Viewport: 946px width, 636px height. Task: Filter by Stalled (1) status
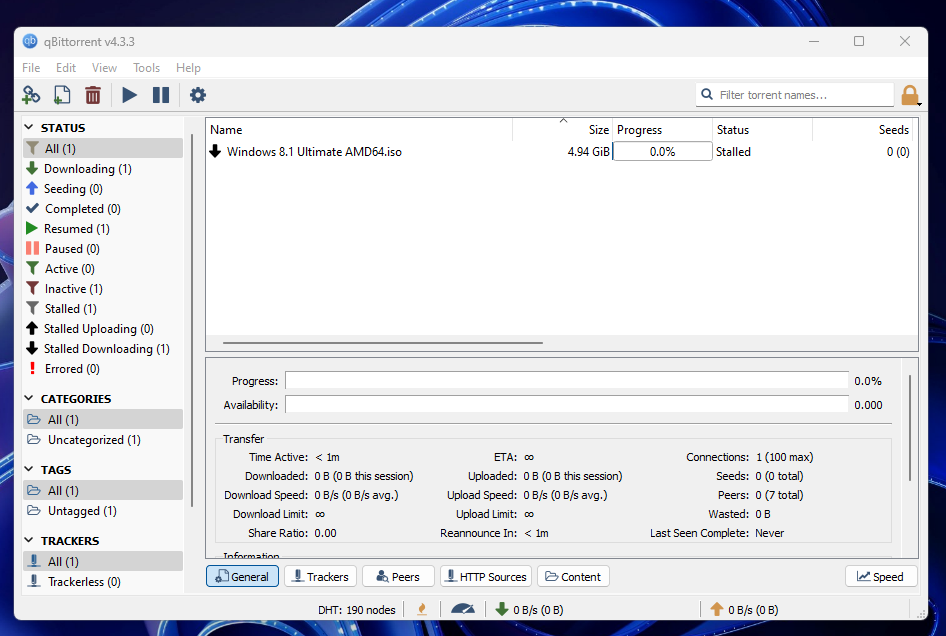103,308
